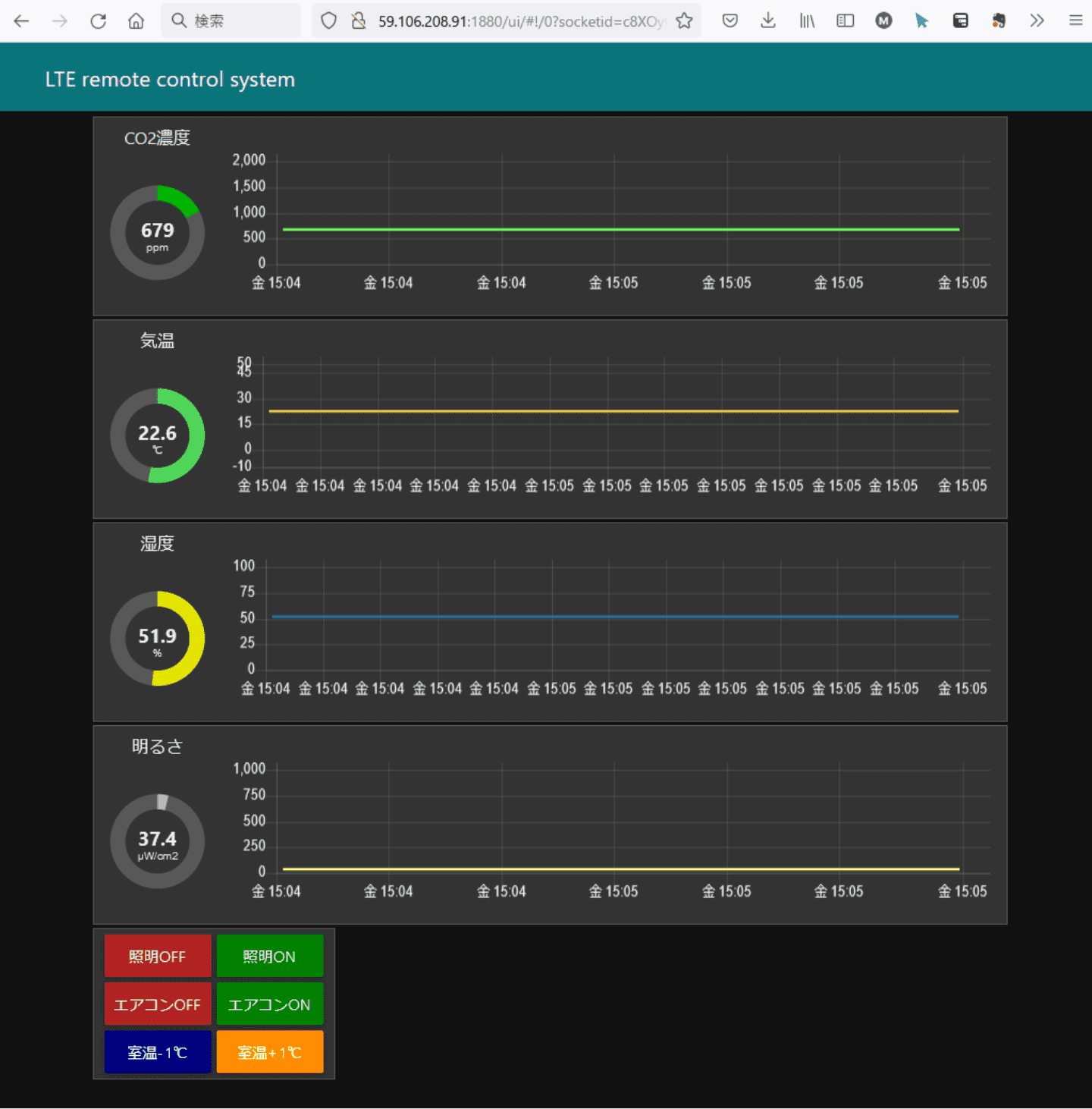1092x1109 pixels.
Task: Open the Firefox hamburger menu
Action: (1075, 21)
